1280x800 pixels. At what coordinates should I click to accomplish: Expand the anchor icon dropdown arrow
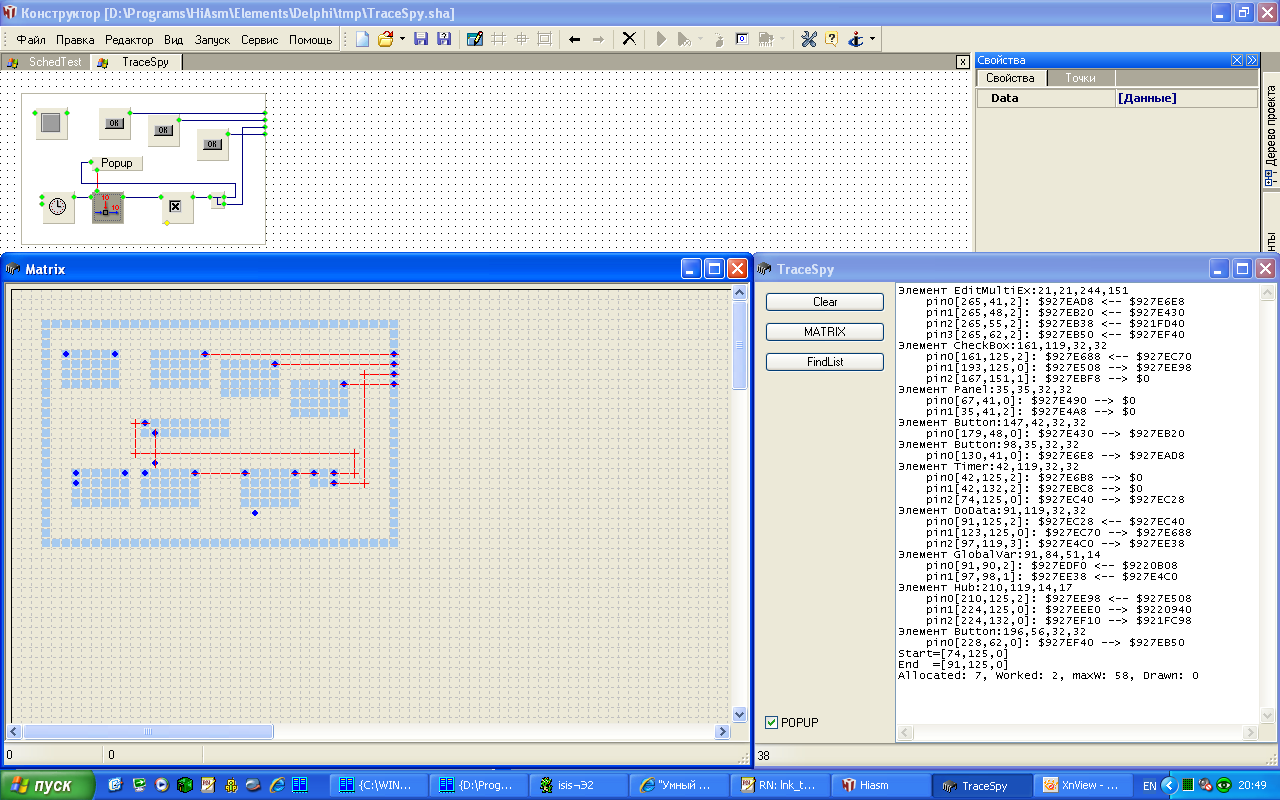872,39
